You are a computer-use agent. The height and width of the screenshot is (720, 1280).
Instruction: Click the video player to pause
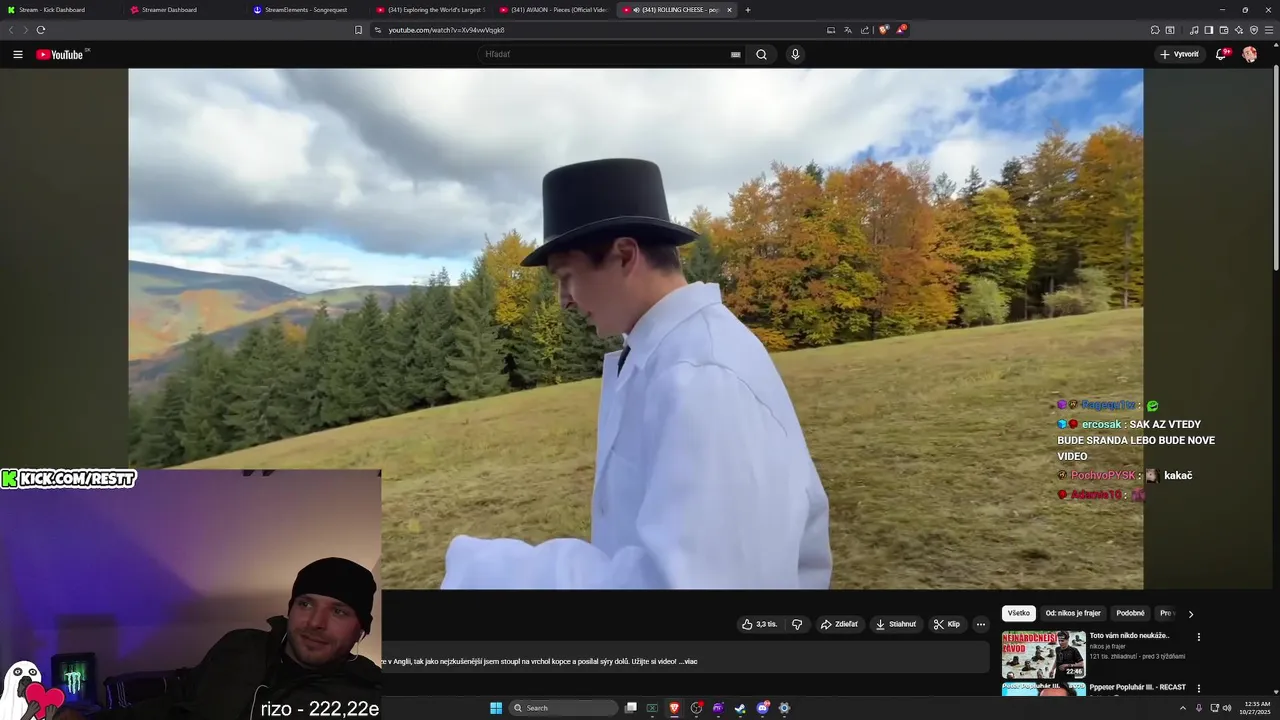tap(636, 328)
